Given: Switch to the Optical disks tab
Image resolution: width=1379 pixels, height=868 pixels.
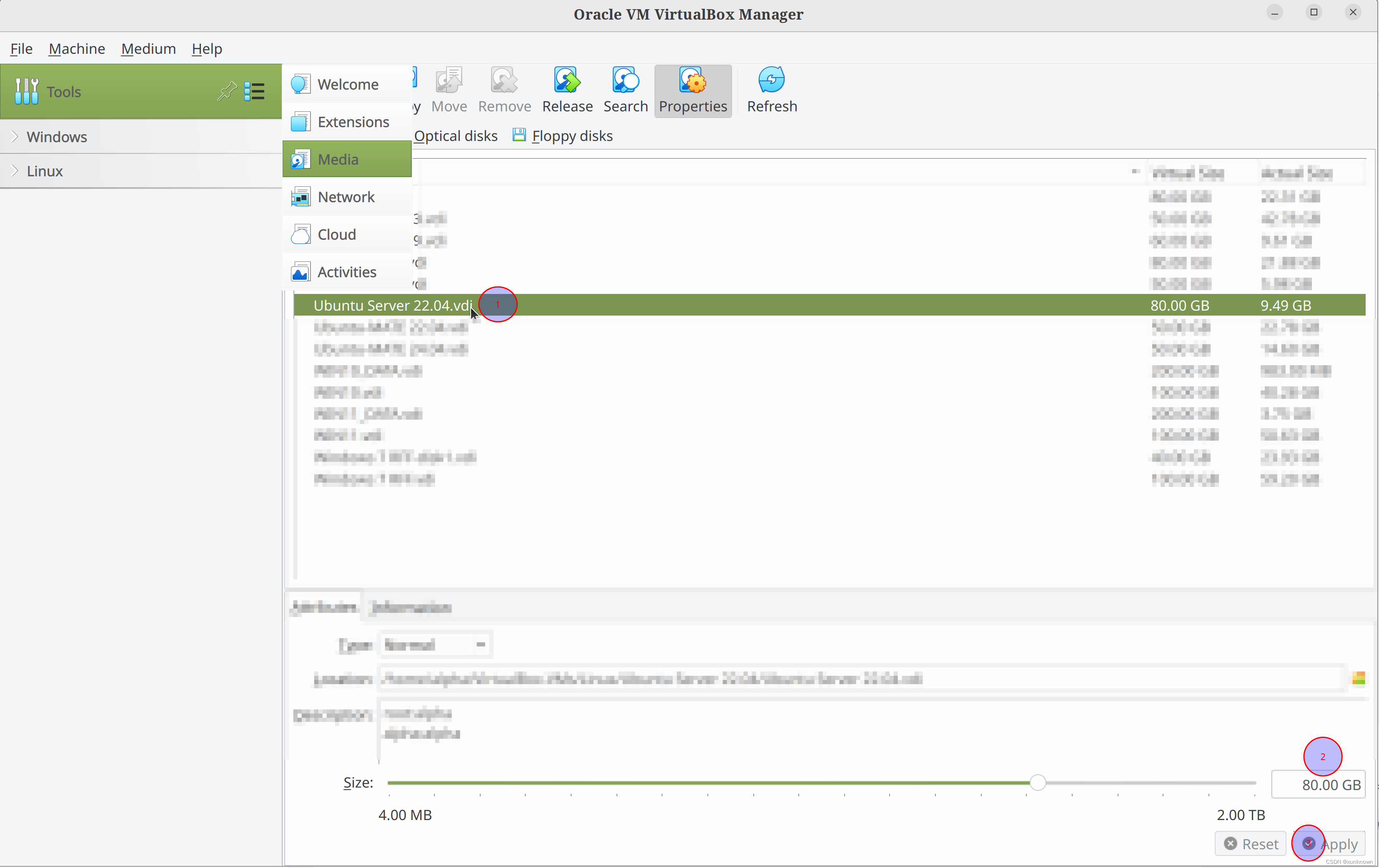Looking at the screenshot, I should tap(456, 136).
